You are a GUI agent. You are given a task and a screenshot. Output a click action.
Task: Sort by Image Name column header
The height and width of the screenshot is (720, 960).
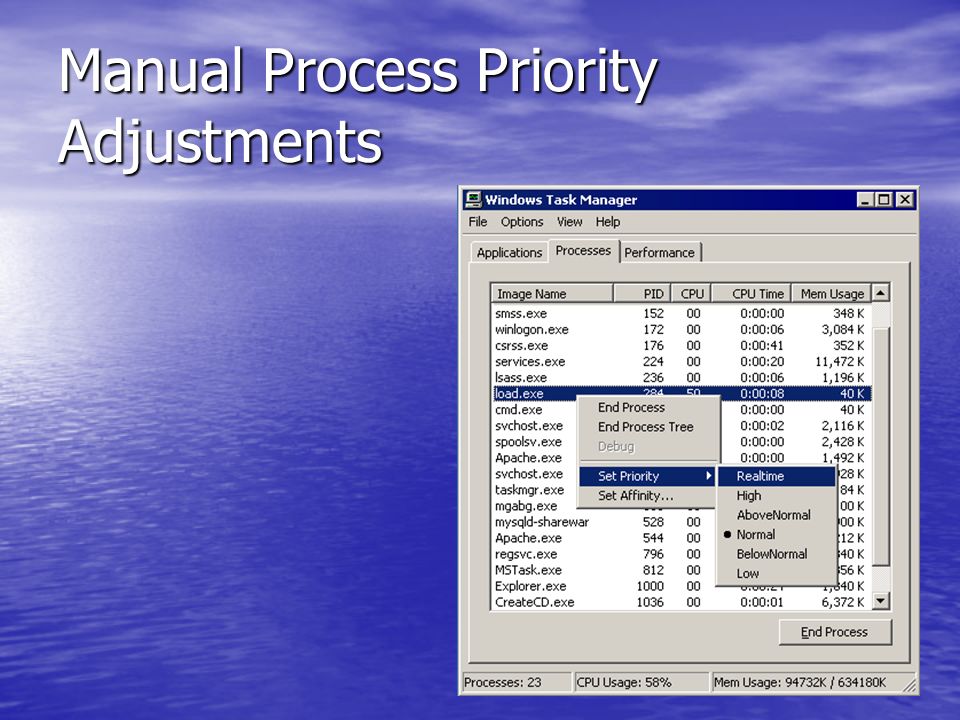pos(552,293)
